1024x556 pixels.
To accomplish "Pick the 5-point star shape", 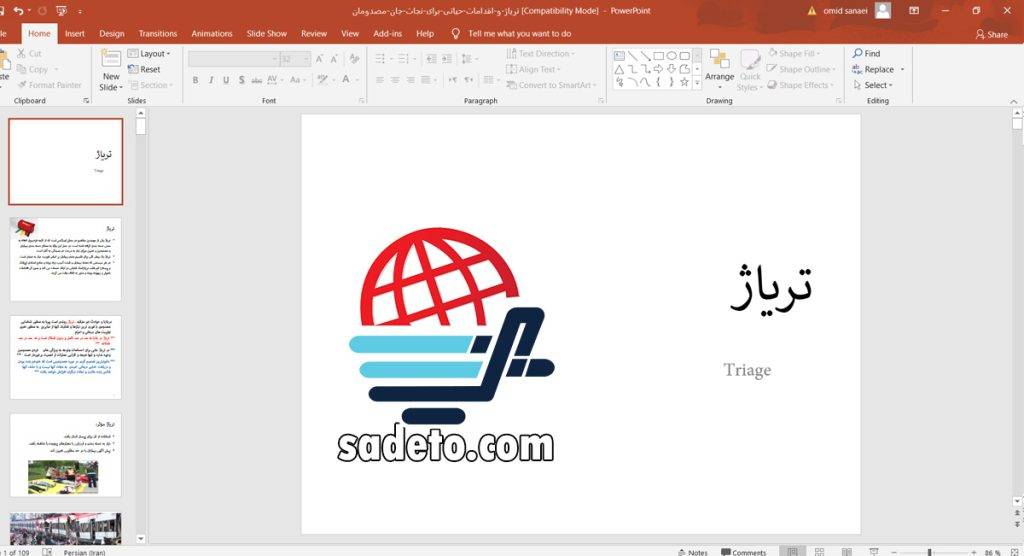I will 684,82.
